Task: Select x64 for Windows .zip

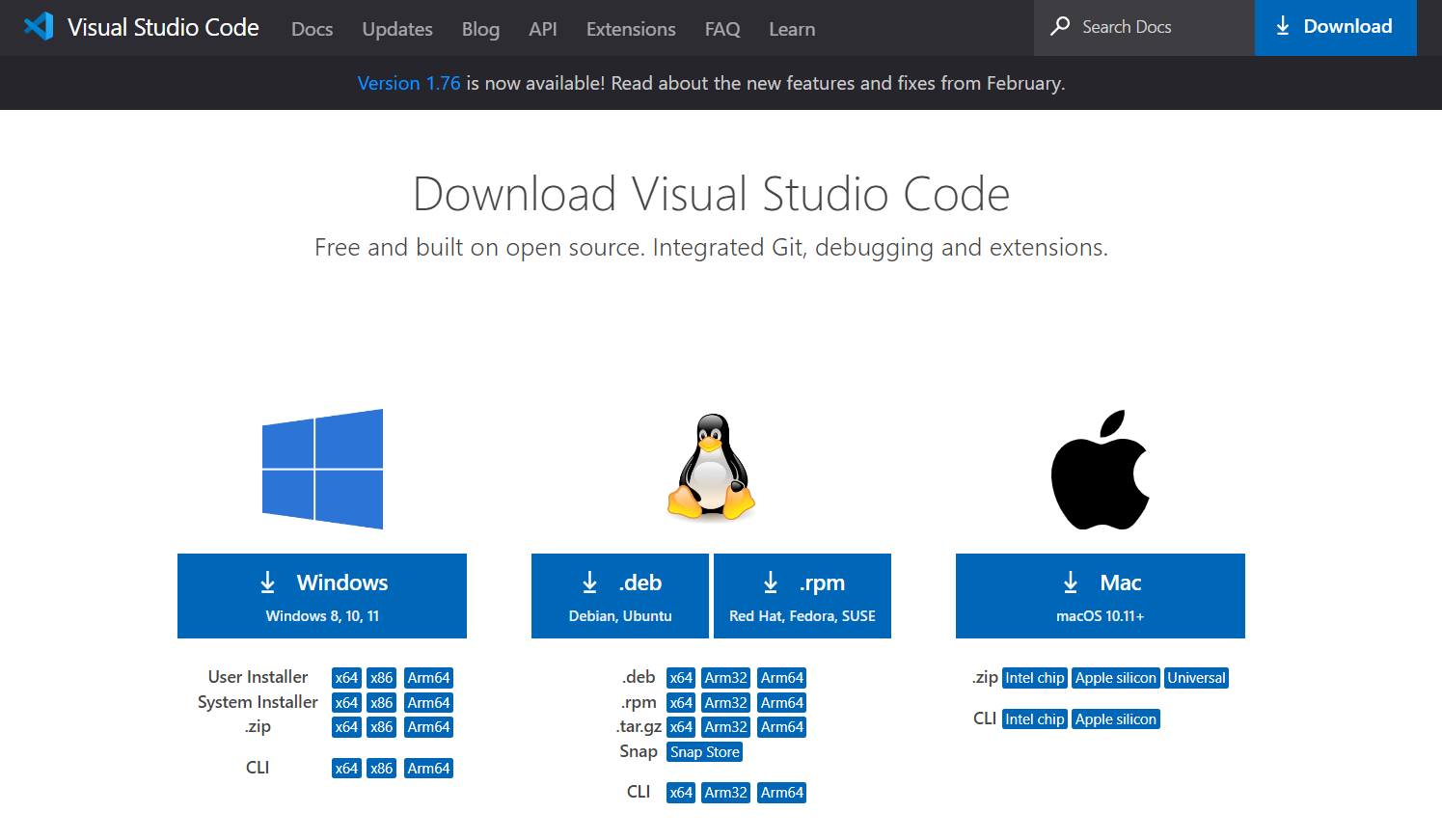Action: click(346, 727)
